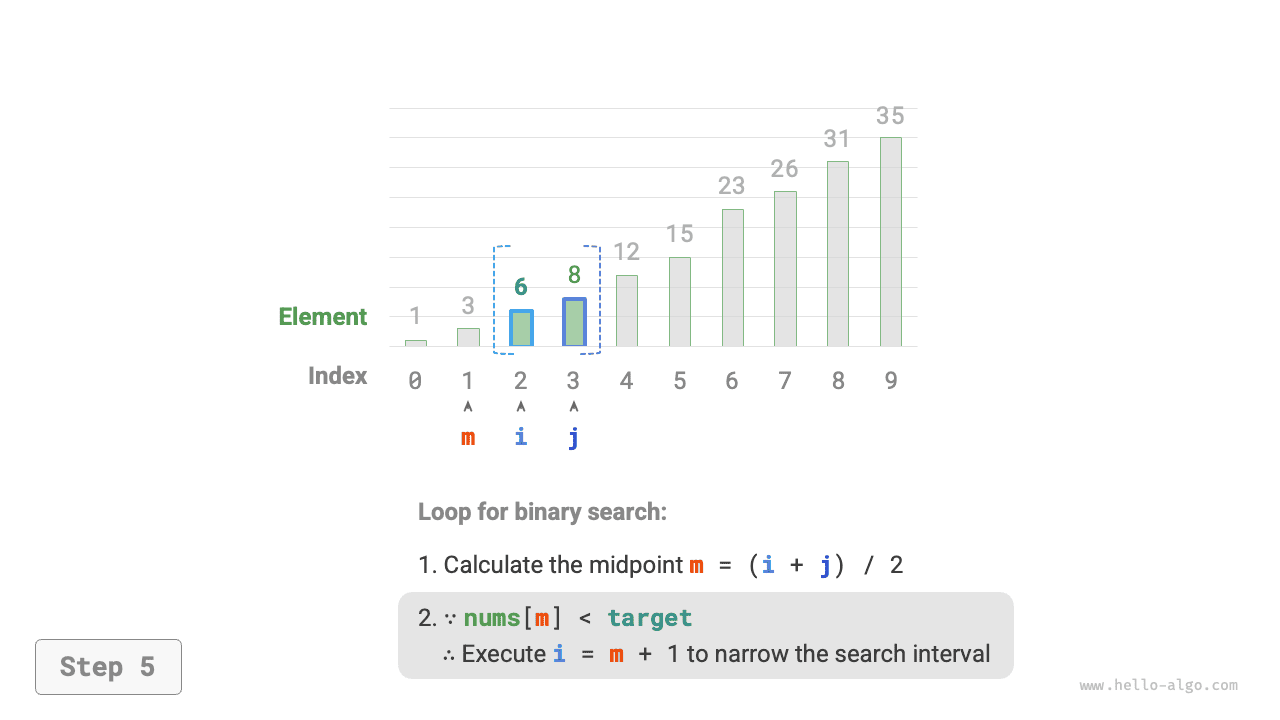This screenshot has height=720, width=1280.
Task: Click the green Element legend label
Action: click(323, 317)
